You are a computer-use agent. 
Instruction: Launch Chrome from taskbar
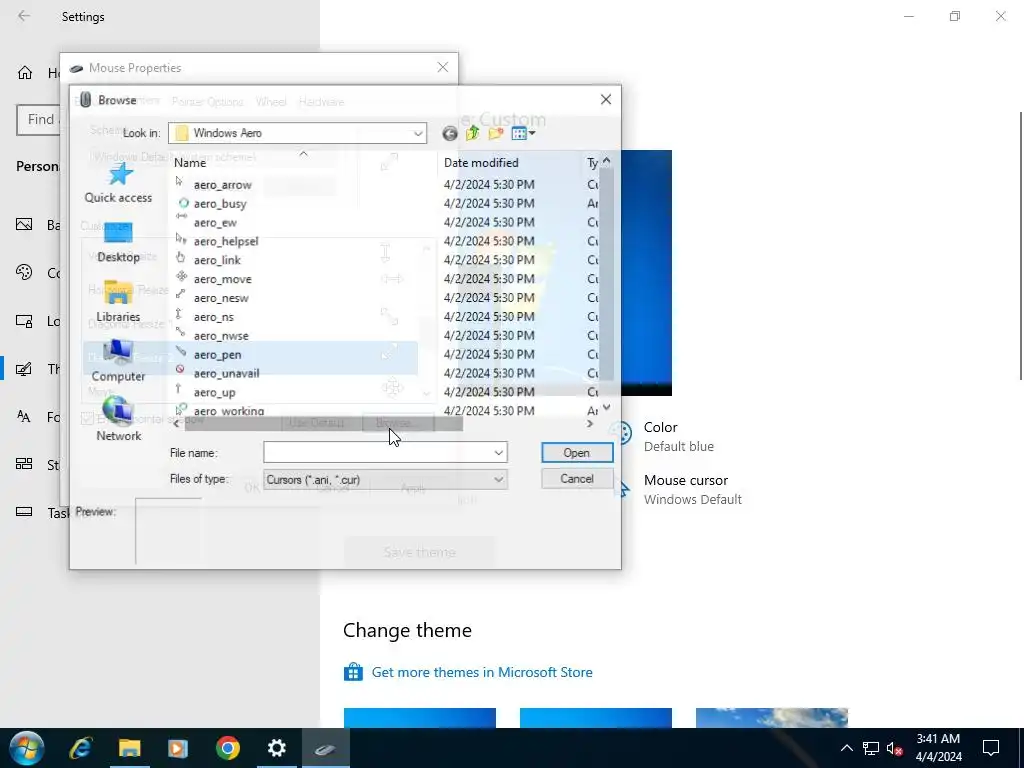click(227, 748)
